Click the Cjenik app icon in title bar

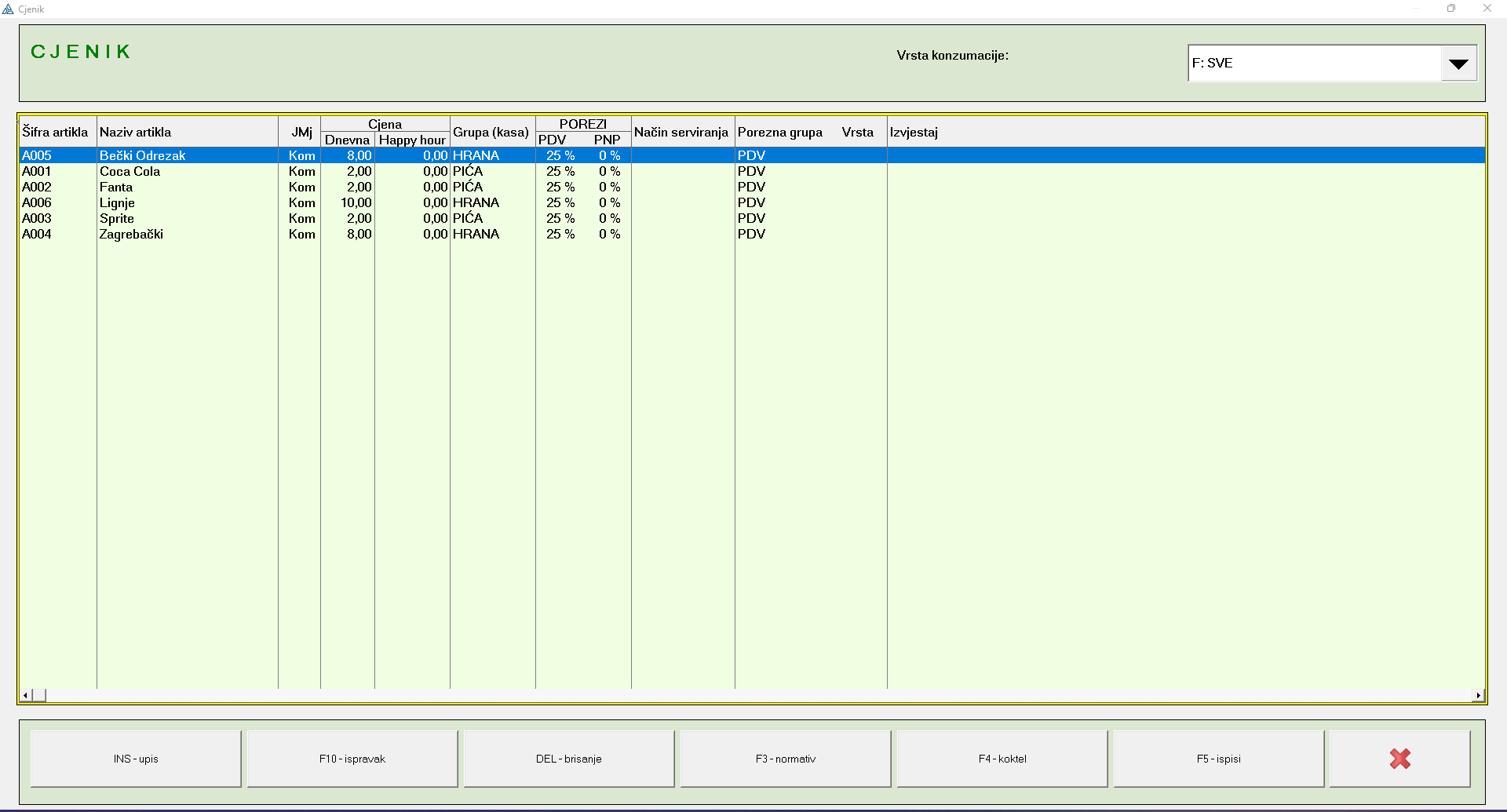(9, 9)
